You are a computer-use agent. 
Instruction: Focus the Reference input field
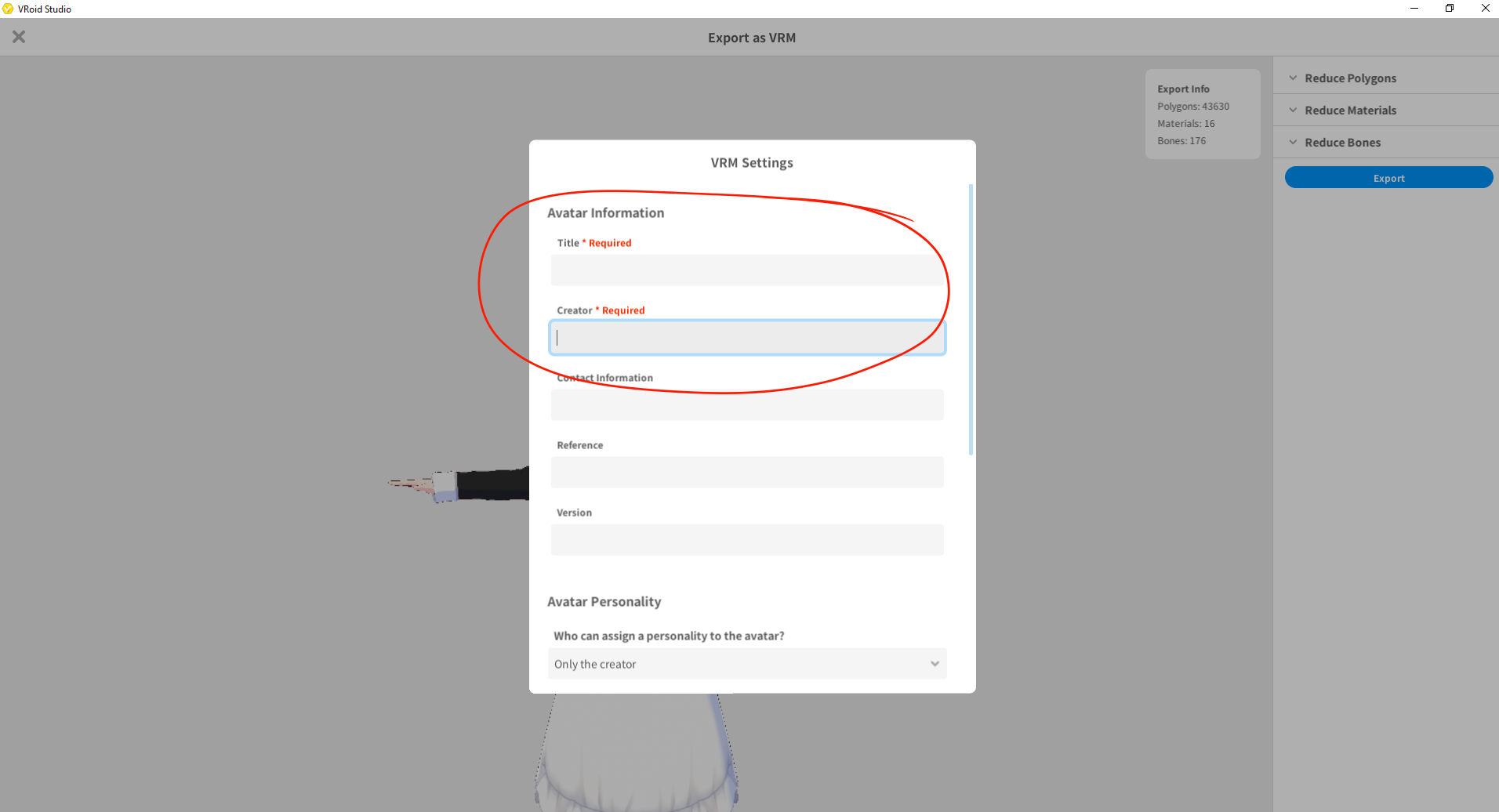tap(747, 473)
